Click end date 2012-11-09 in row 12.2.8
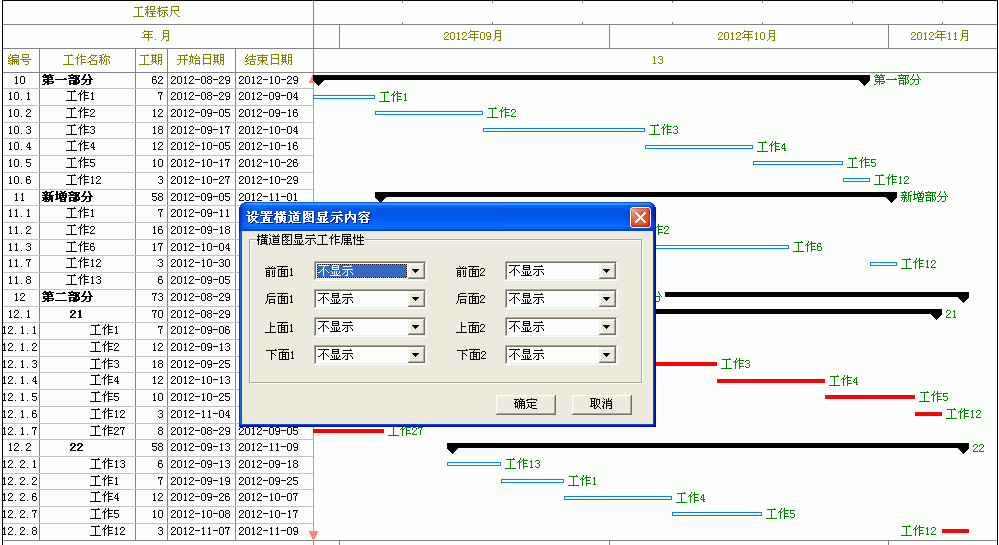 (x=268, y=531)
